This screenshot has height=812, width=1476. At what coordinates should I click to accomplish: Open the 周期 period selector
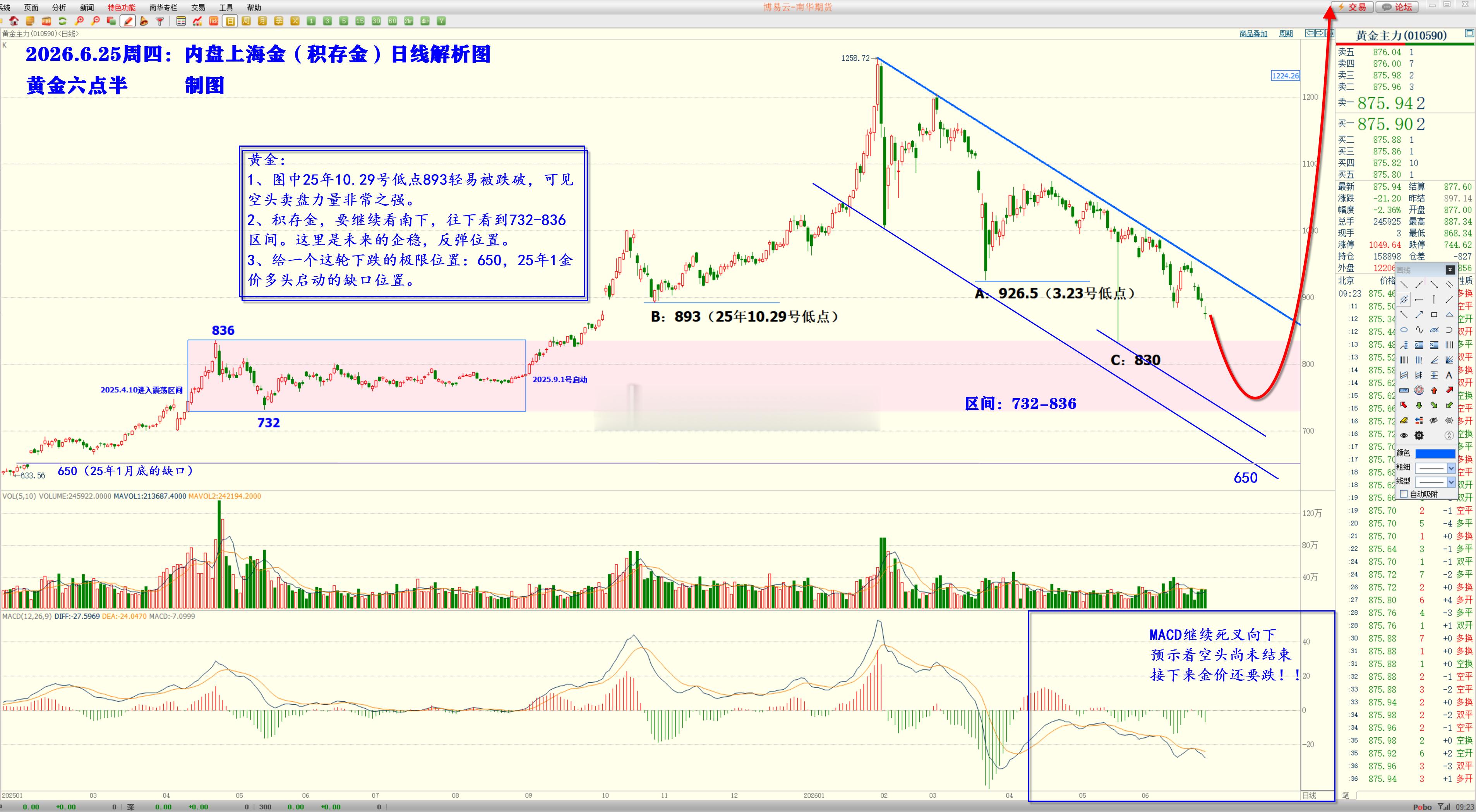tap(1286, 34)
